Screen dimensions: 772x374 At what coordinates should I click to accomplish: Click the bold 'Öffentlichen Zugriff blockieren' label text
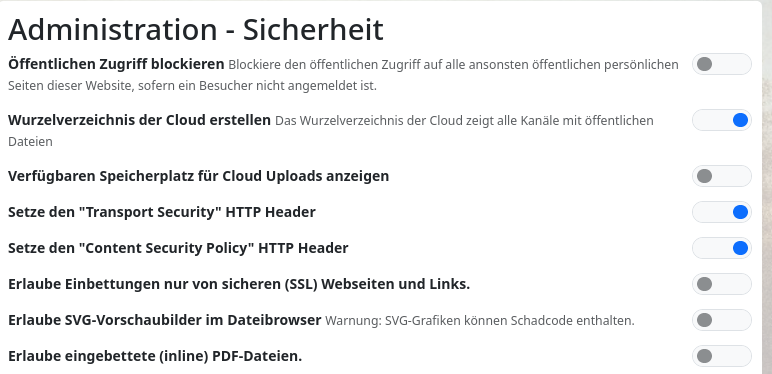click(116, 64)
